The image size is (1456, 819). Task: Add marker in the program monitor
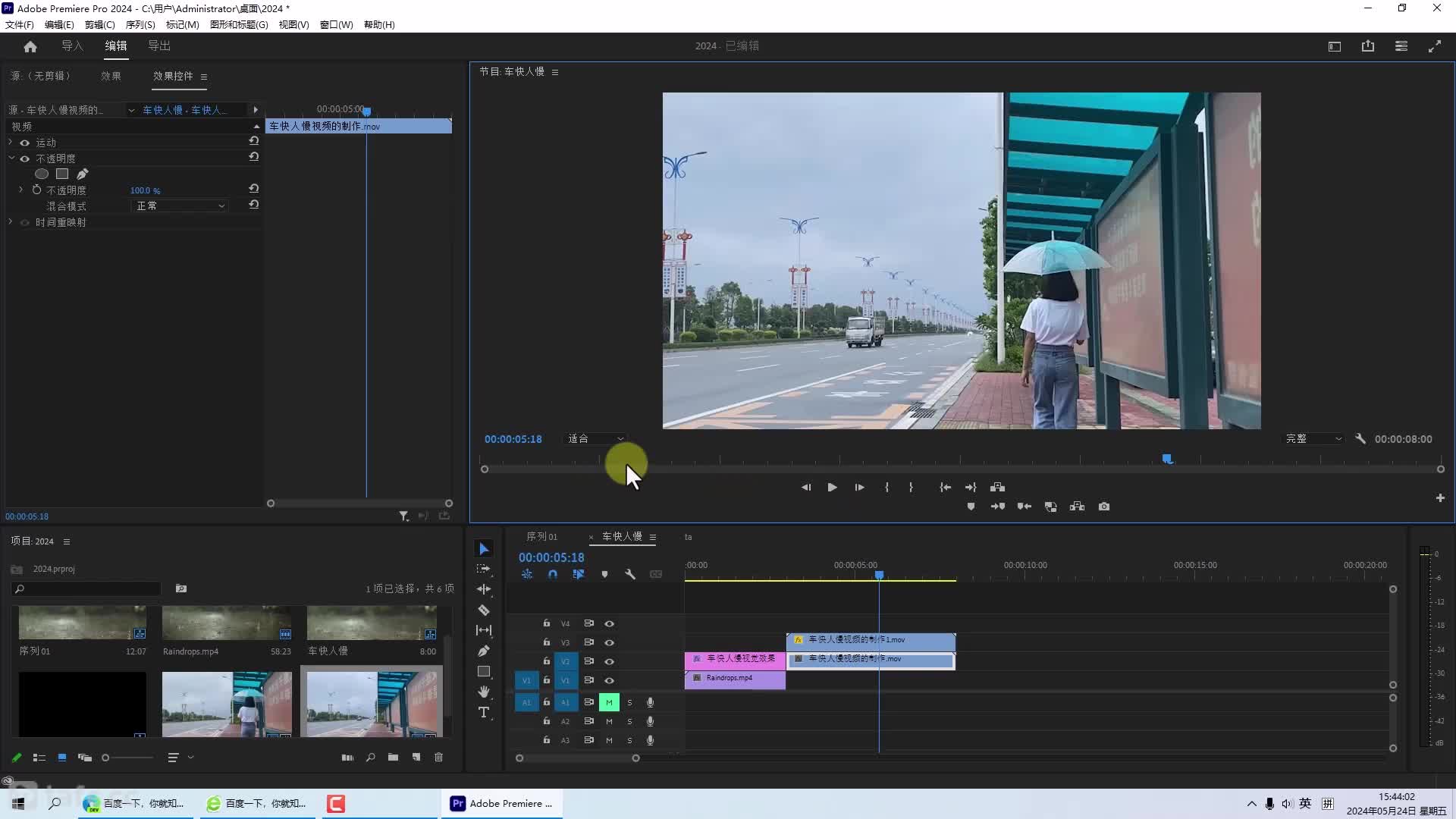(971, 507)
